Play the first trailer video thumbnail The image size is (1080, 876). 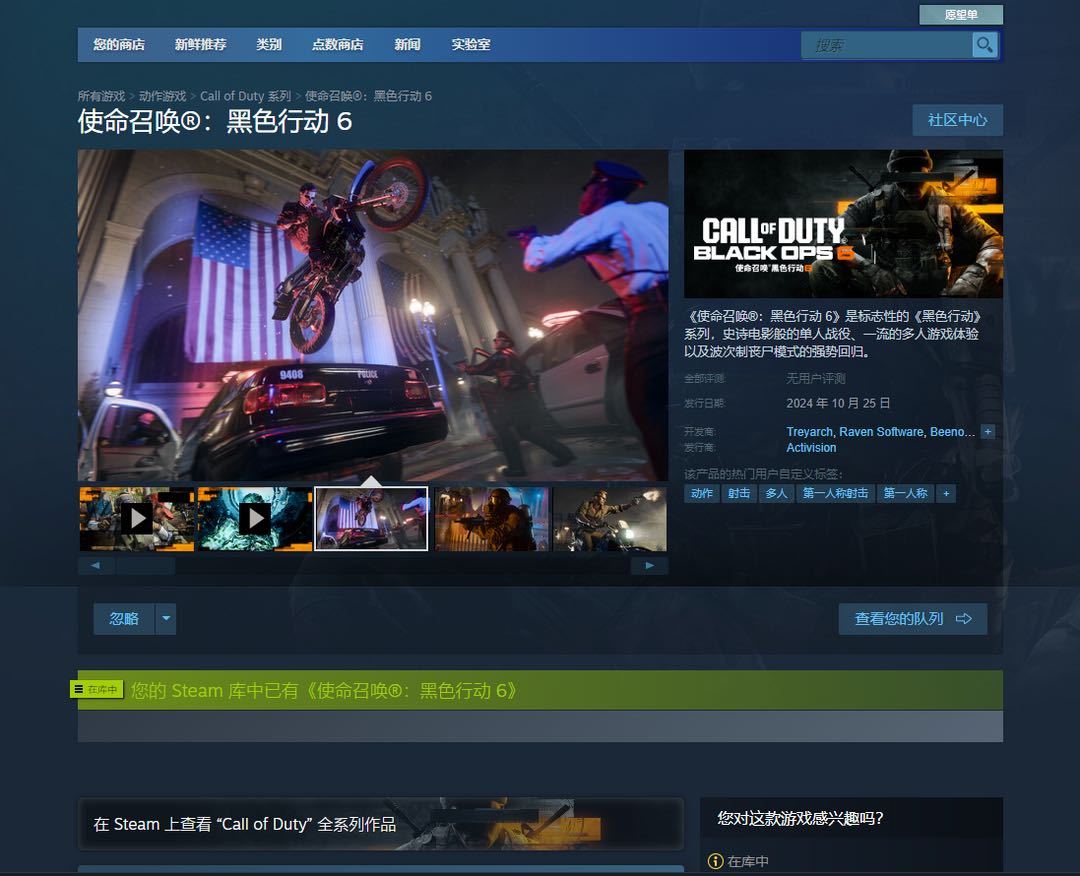137,518
